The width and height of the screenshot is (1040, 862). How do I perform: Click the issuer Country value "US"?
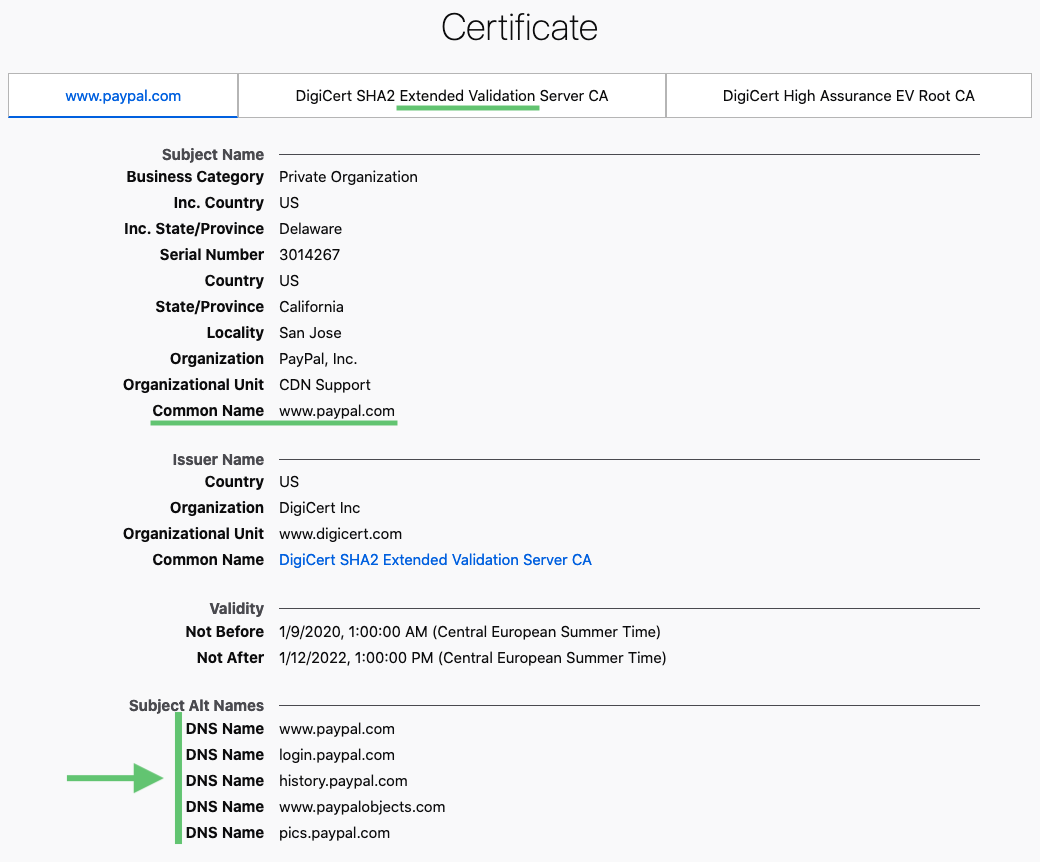289,482
